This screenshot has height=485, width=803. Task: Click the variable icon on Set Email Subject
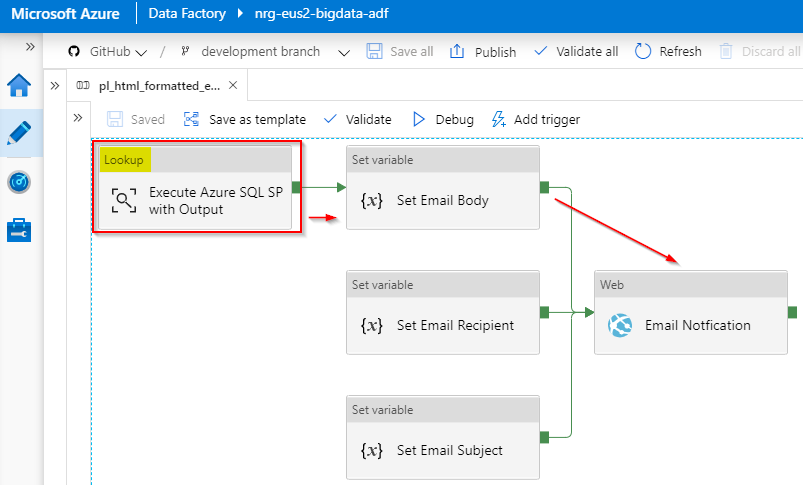[372, 450]
